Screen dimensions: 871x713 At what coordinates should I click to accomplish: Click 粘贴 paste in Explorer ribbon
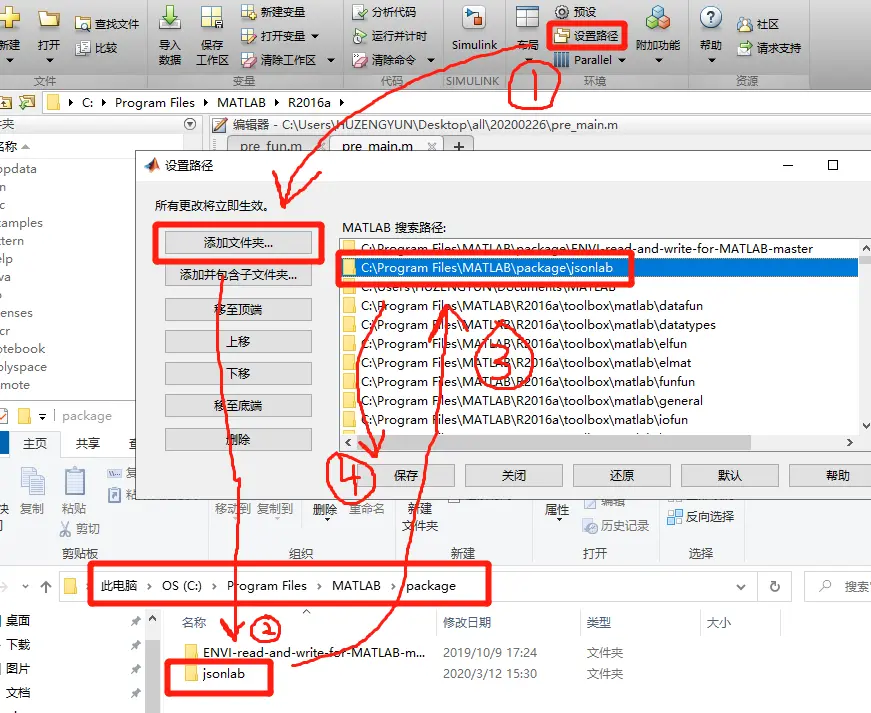coord(74,491)
